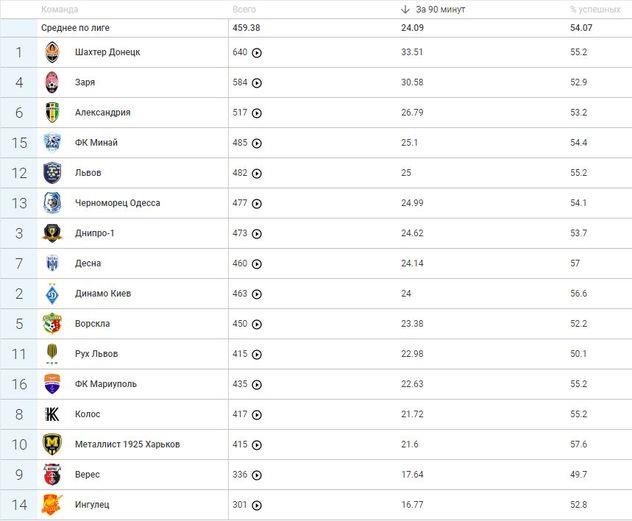The height and width of the screenshot is (521, 632).
Task: Sort by % успешных column header
Action: point(594,9)
